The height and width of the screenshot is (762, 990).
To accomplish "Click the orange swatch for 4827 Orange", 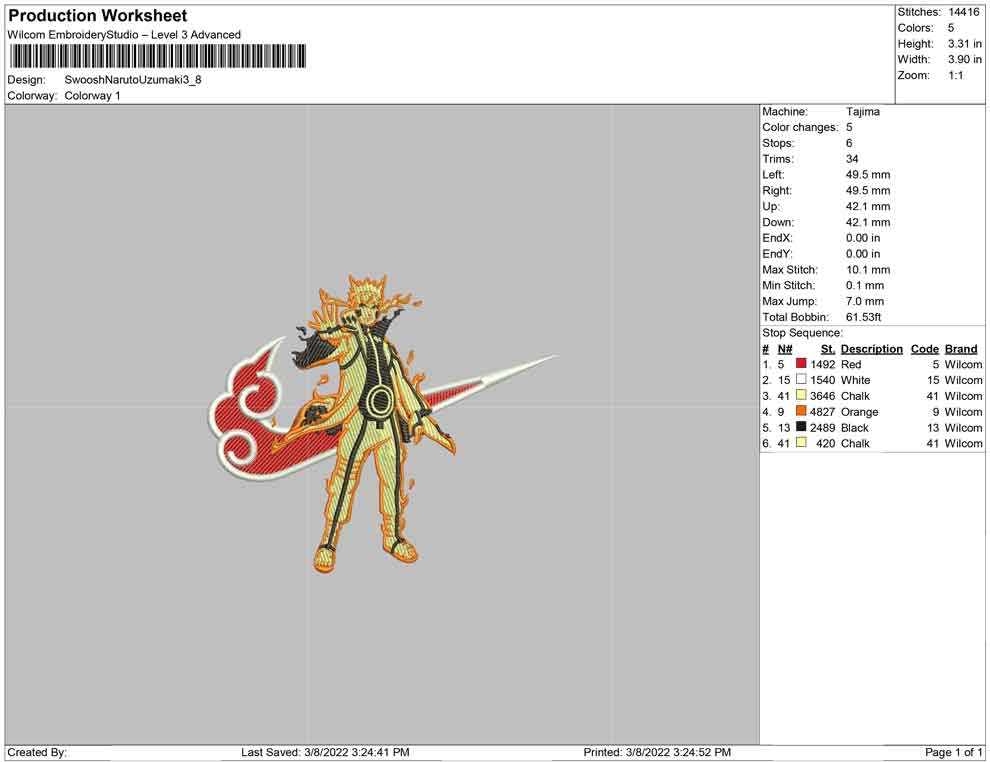I will pyautogui.click(x=801, y=411).
